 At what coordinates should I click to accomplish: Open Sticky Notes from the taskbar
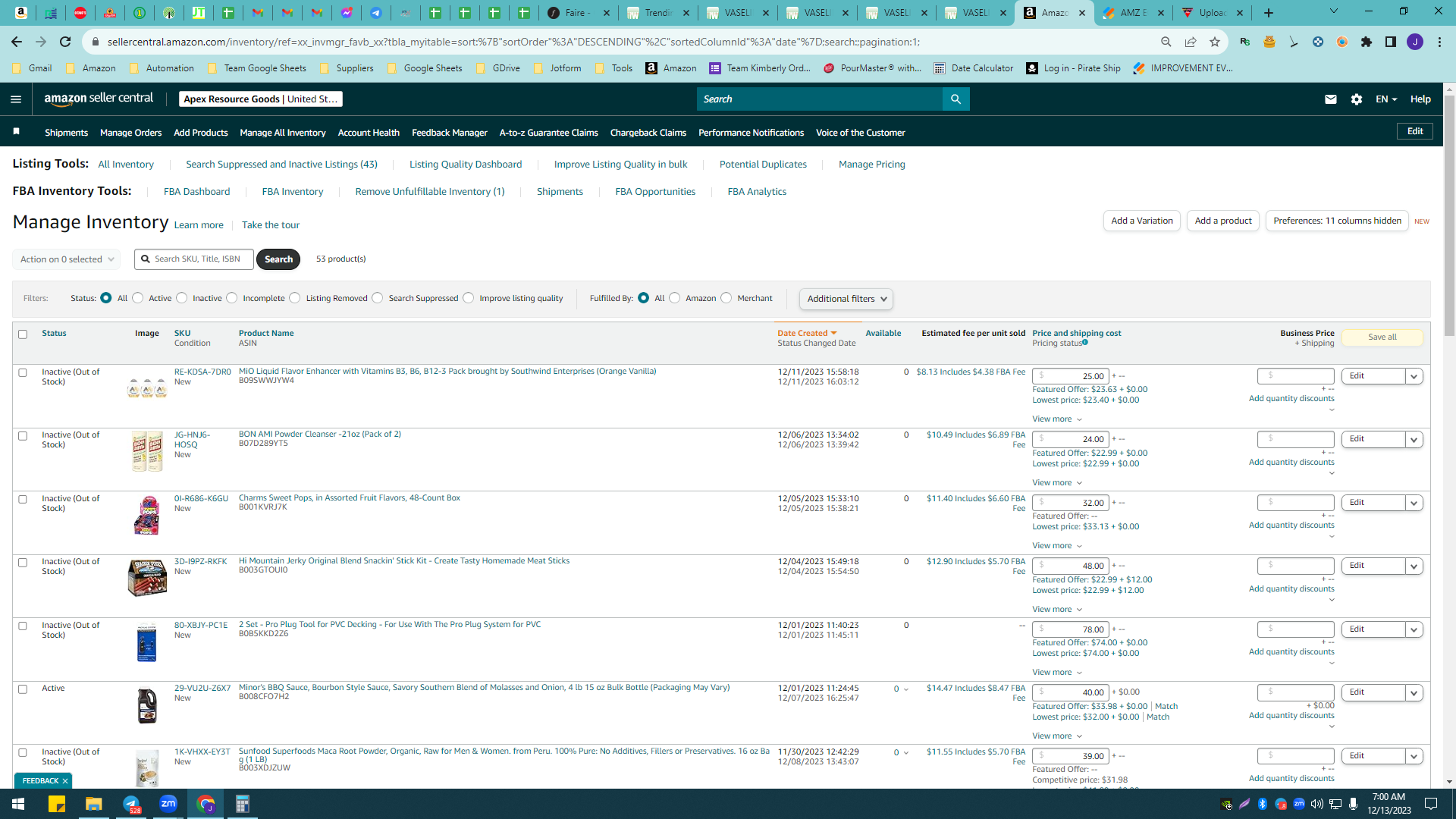(57, 804)
